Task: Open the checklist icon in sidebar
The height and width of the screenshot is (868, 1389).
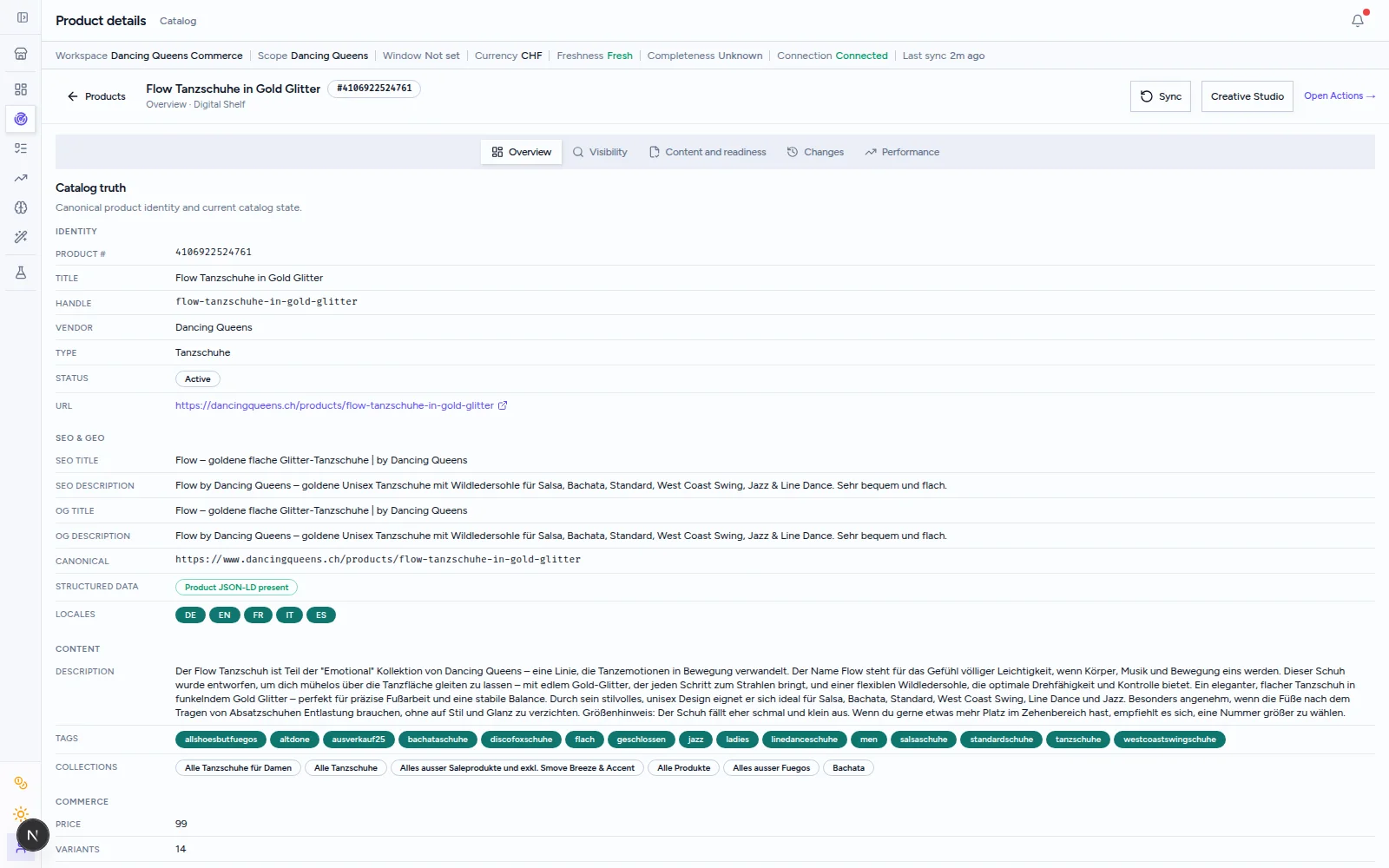Action: click(x=21, y=148)
